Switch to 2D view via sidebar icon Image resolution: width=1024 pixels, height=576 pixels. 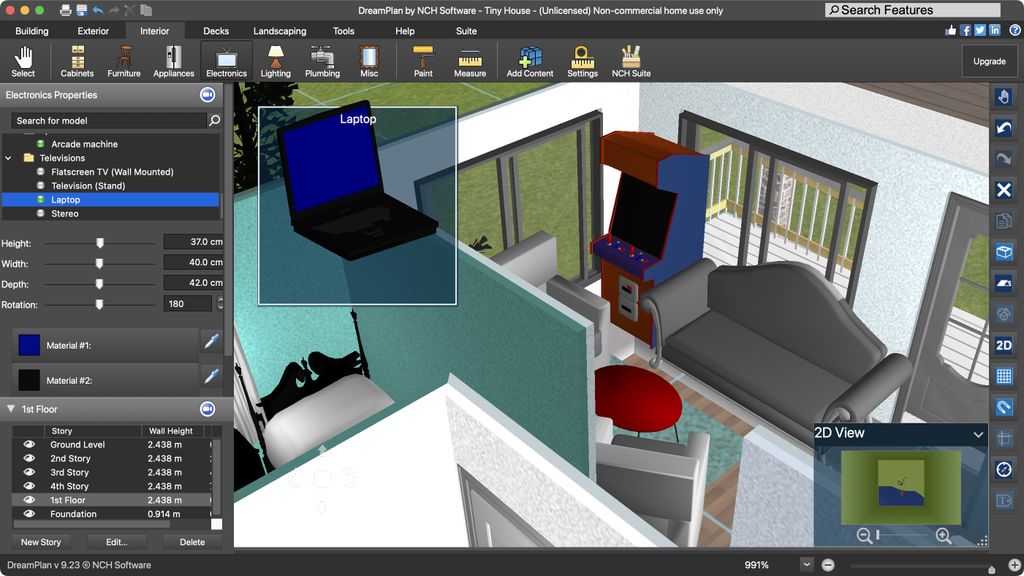coord(1003,345)
